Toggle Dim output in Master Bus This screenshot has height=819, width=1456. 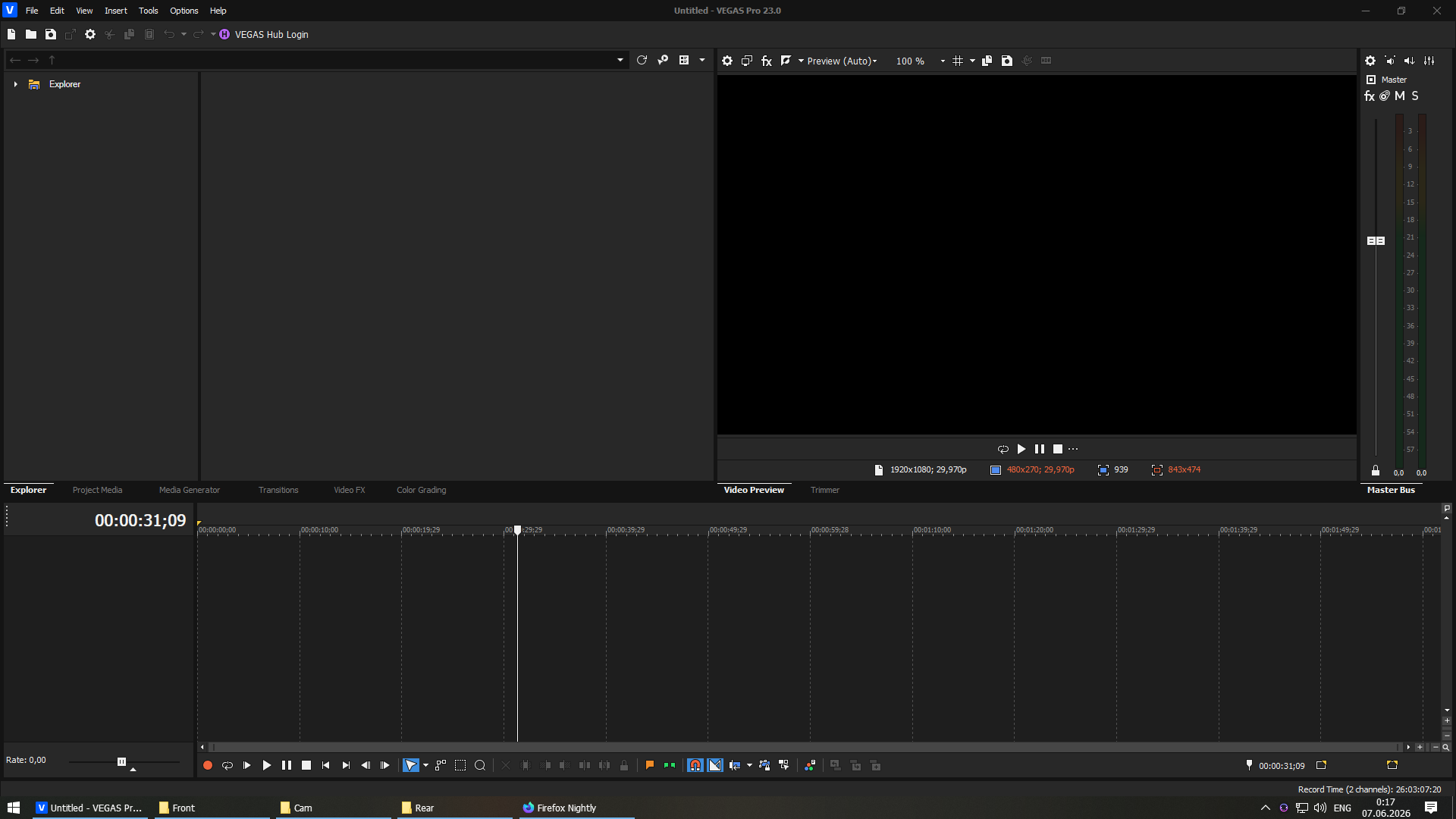tap(1409, 61)
